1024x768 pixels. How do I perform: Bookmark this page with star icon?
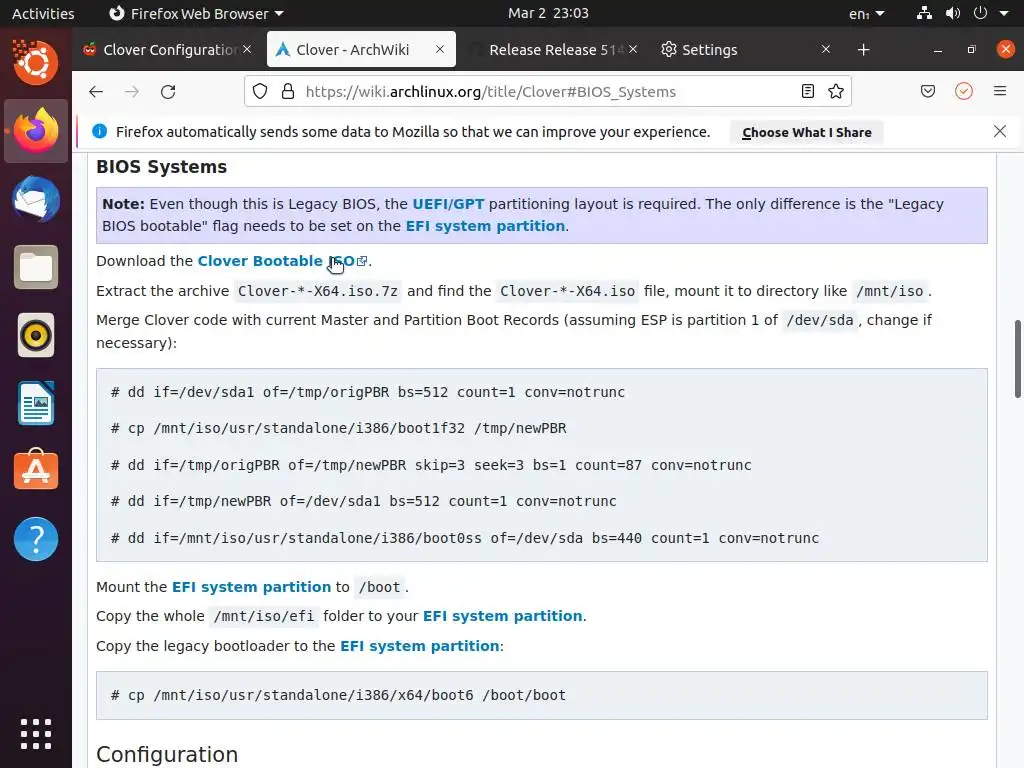tap(836, 91)
